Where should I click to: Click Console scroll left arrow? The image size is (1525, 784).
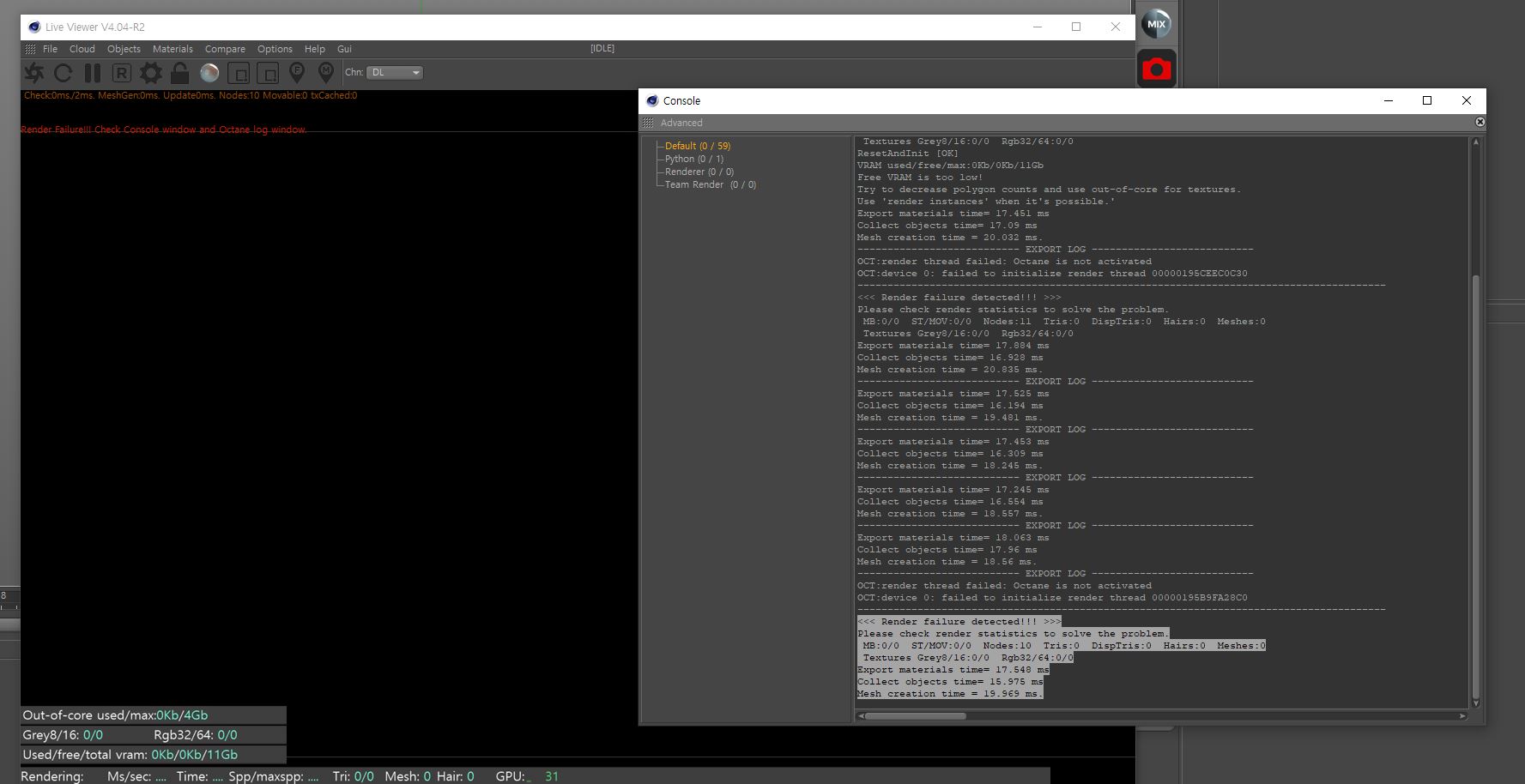pos(860,715)
